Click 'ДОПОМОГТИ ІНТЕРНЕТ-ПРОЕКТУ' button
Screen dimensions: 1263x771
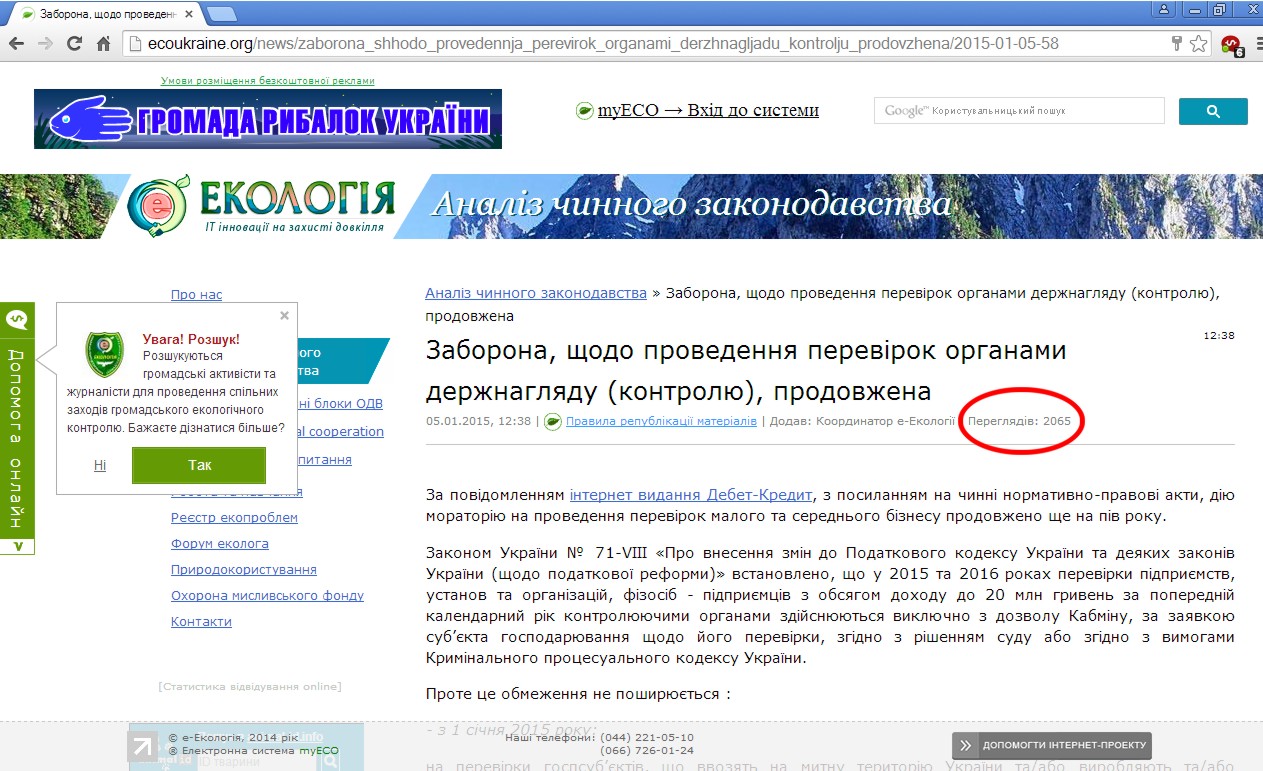click(1052, 745)
